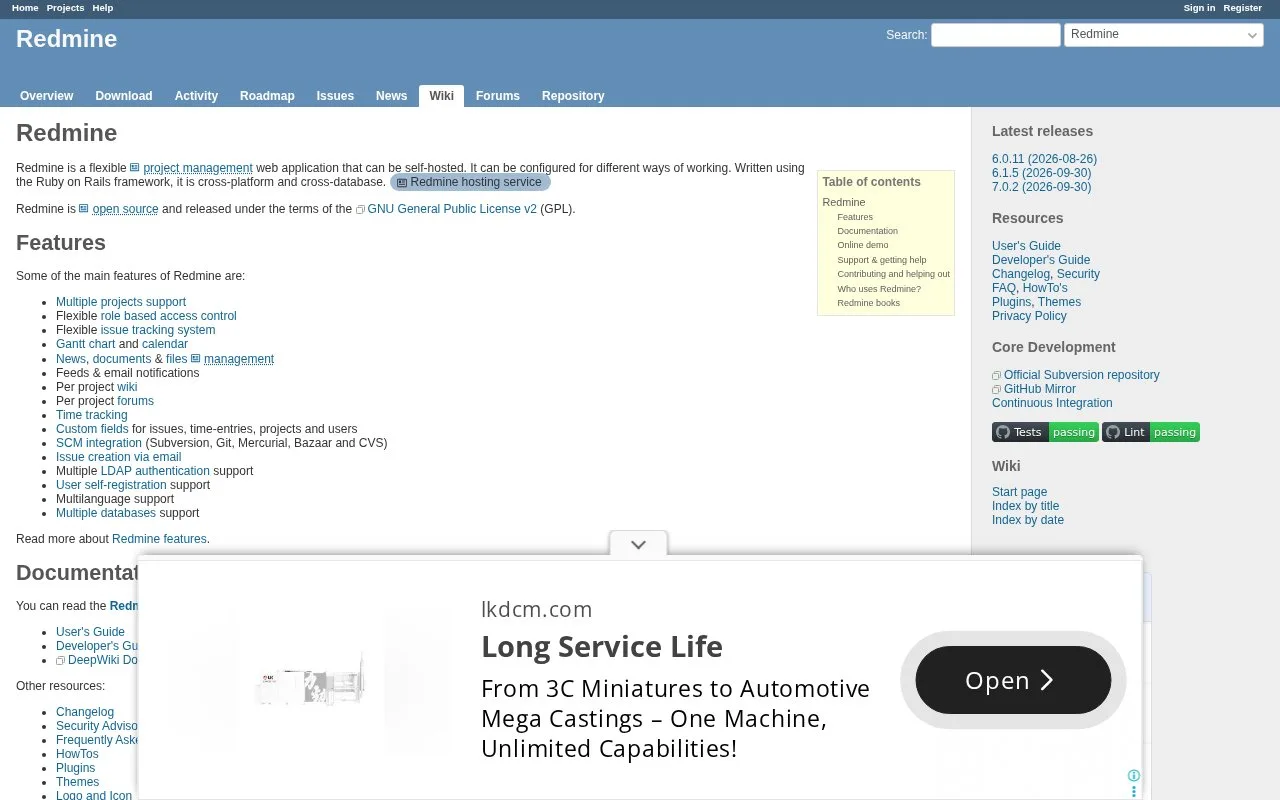Image resolution: width=1280 pixels, height=800 pixels.
Task: Click the Home menu item
Action: tap(25, 8)
